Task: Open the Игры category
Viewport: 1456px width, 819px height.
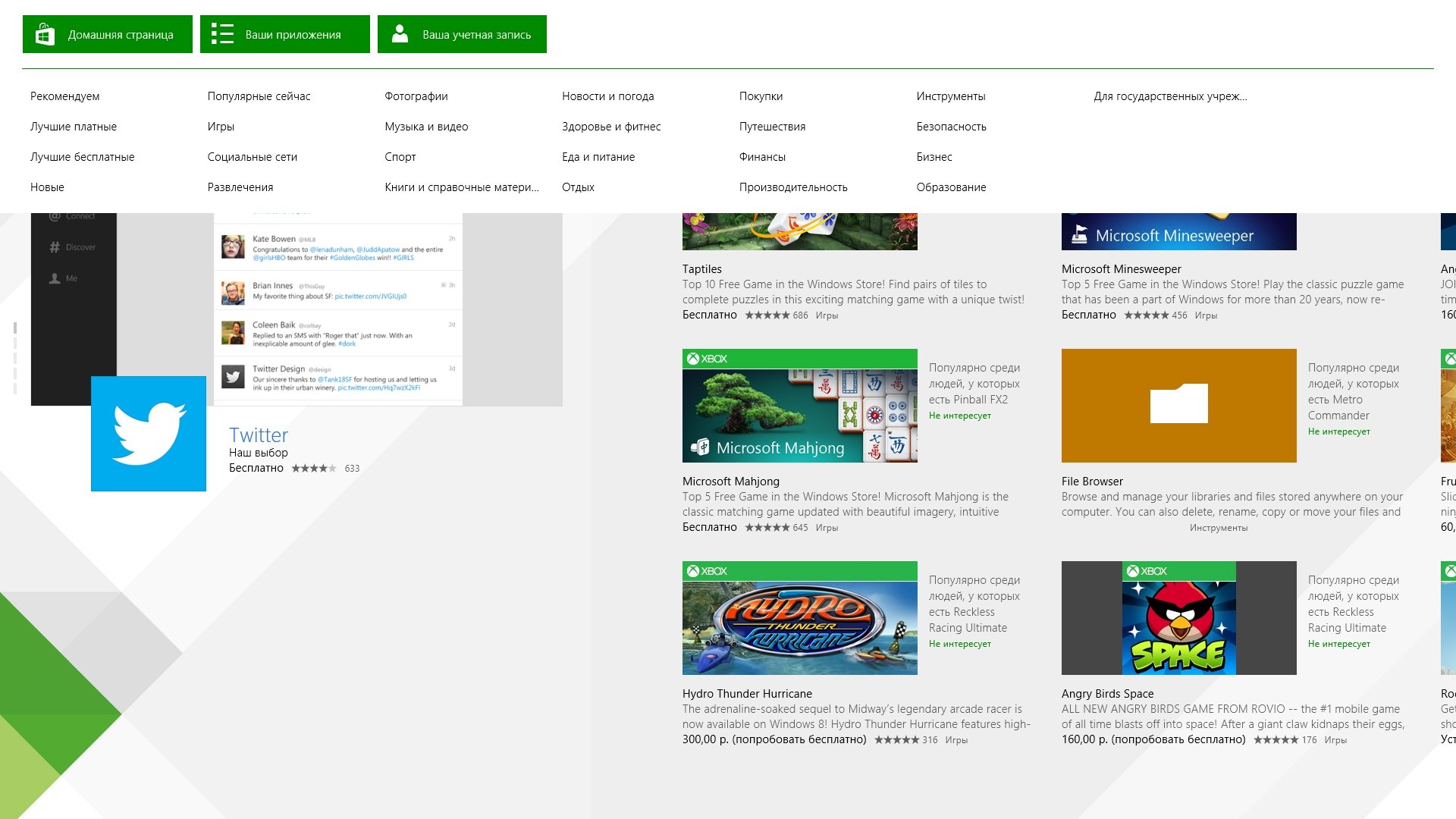Action: 221,127
